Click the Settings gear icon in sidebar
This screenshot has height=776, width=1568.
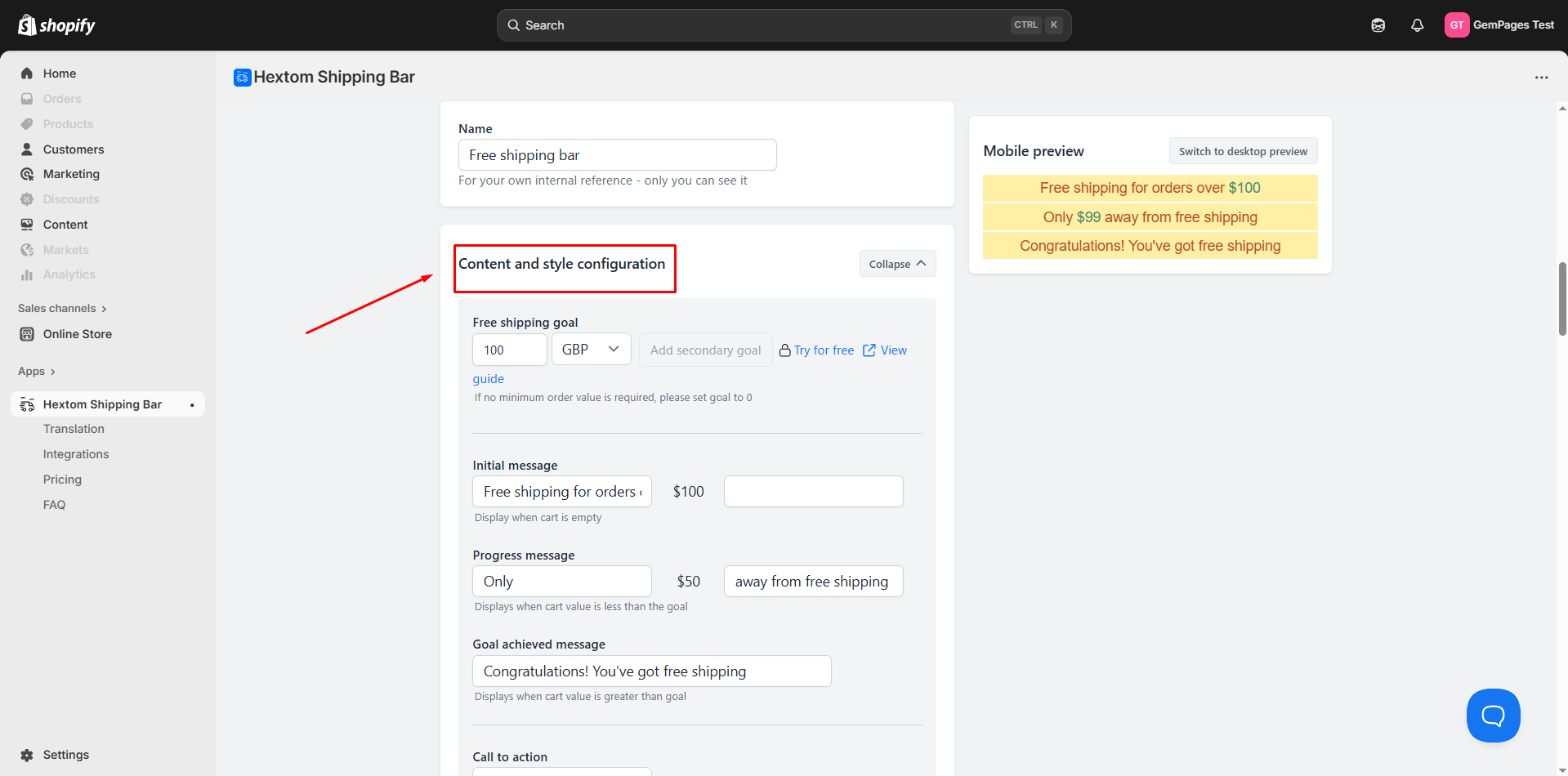pyautogui.click(x=27, y=755)
